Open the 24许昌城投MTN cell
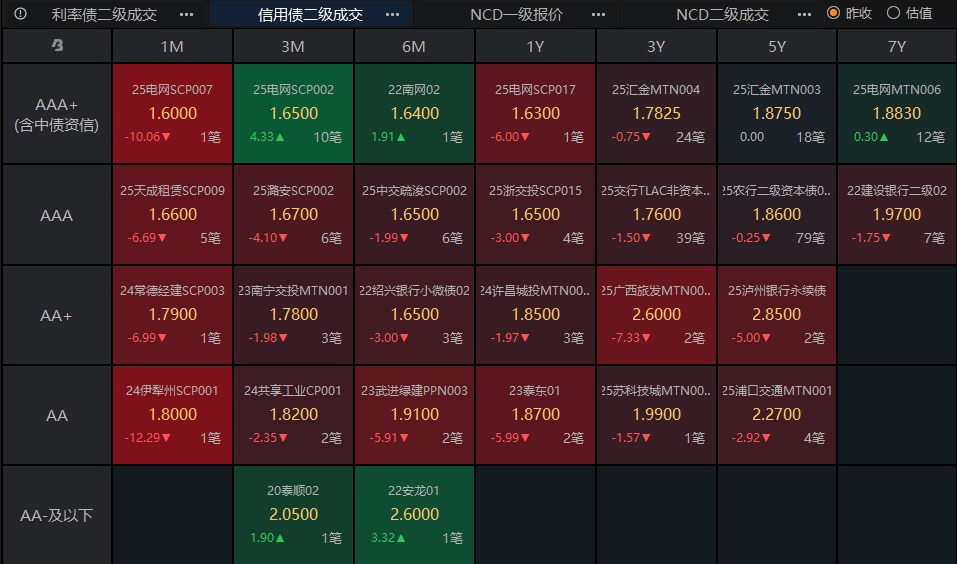Screen dimensions: 957x564 (x=535, y=315)
